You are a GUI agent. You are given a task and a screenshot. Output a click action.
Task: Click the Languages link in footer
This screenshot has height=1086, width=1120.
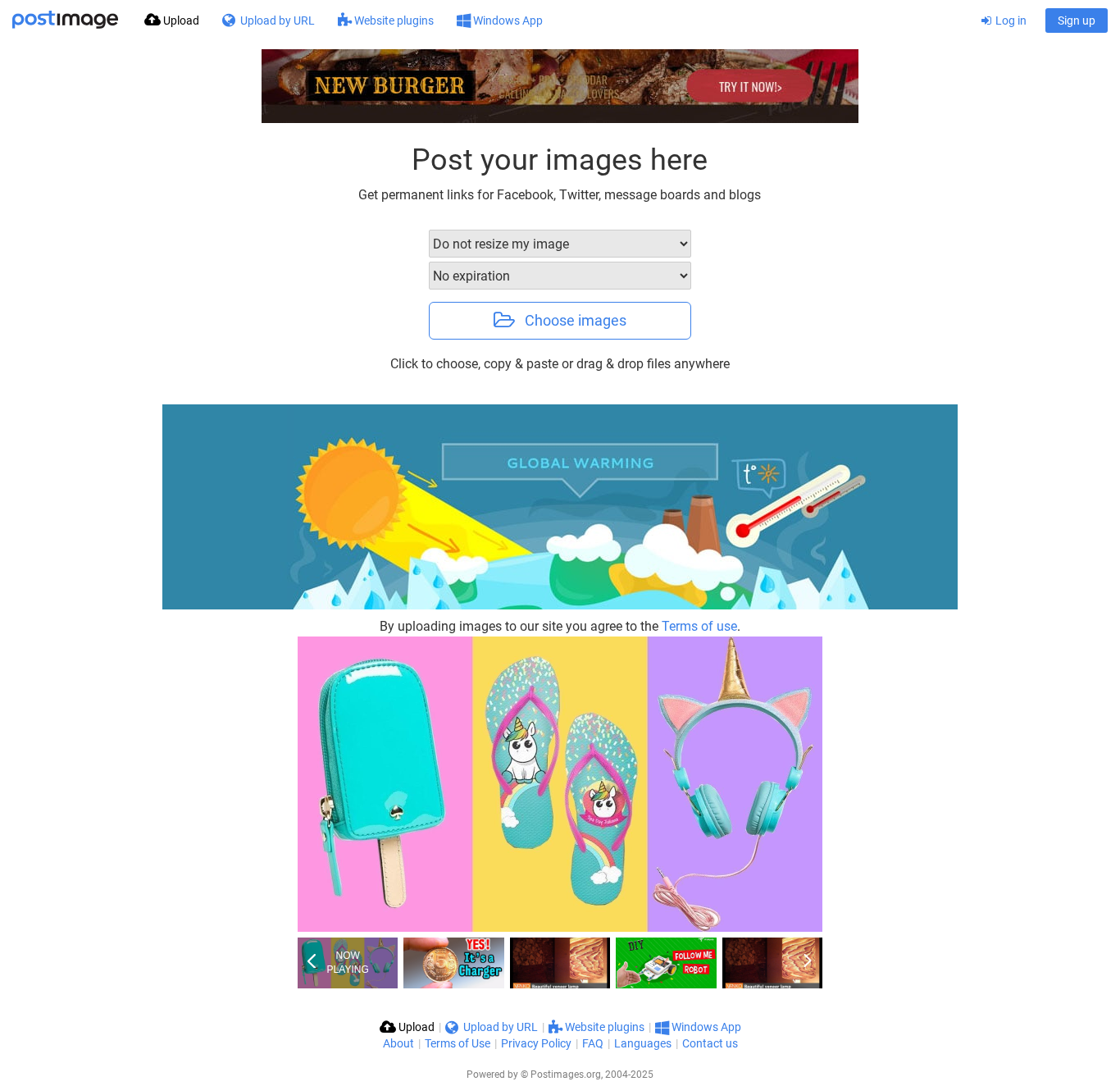643,1043
